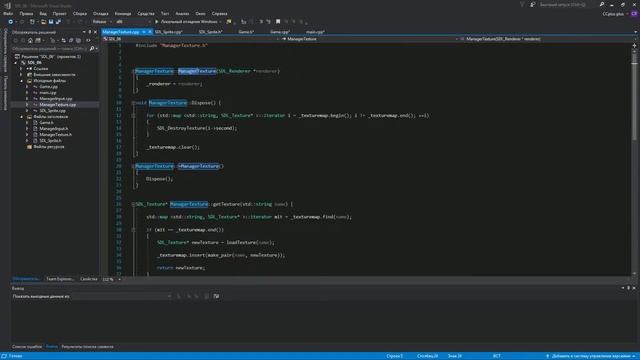Toggle word wrap in output panel
The width and height of the screenshot is (640, 360).
(216, 296)
